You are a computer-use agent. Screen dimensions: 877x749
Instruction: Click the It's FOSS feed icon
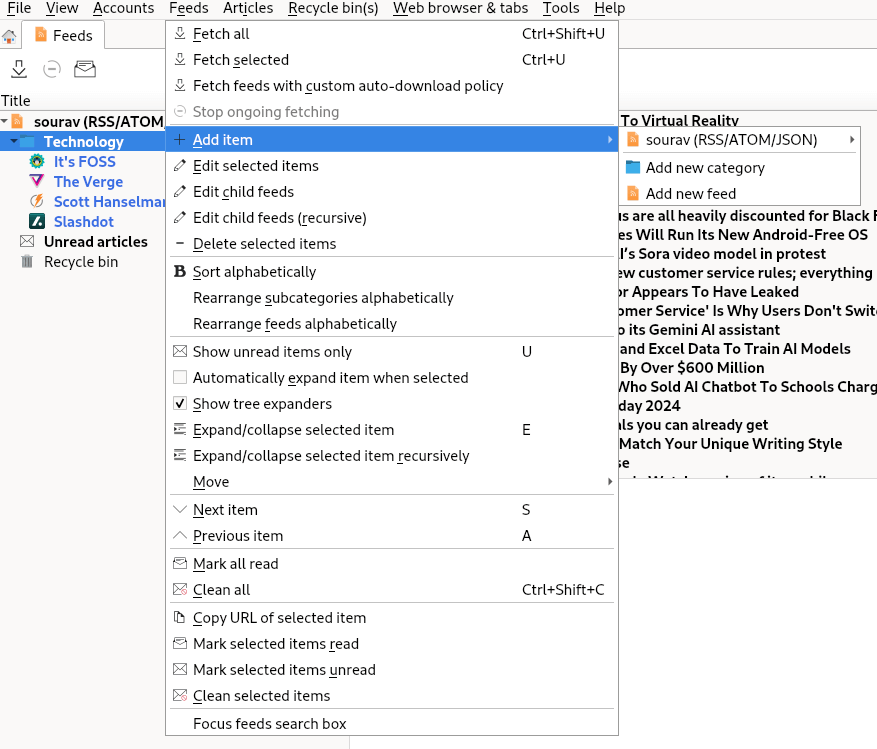click(x=37, y=162)
